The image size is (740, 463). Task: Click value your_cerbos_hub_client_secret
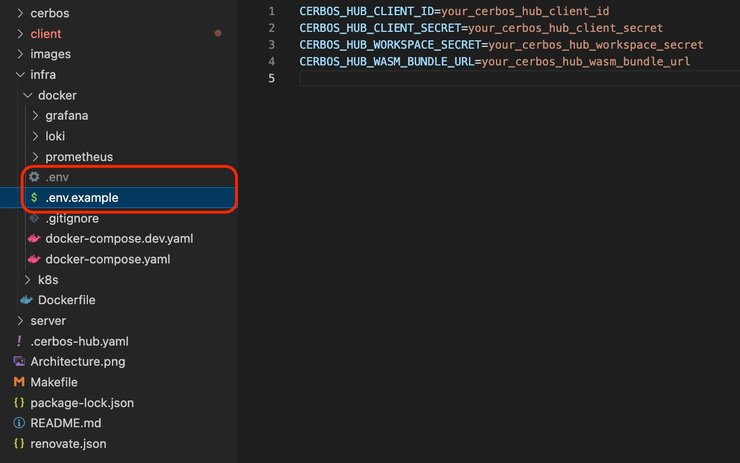click(x=565, y=28)
